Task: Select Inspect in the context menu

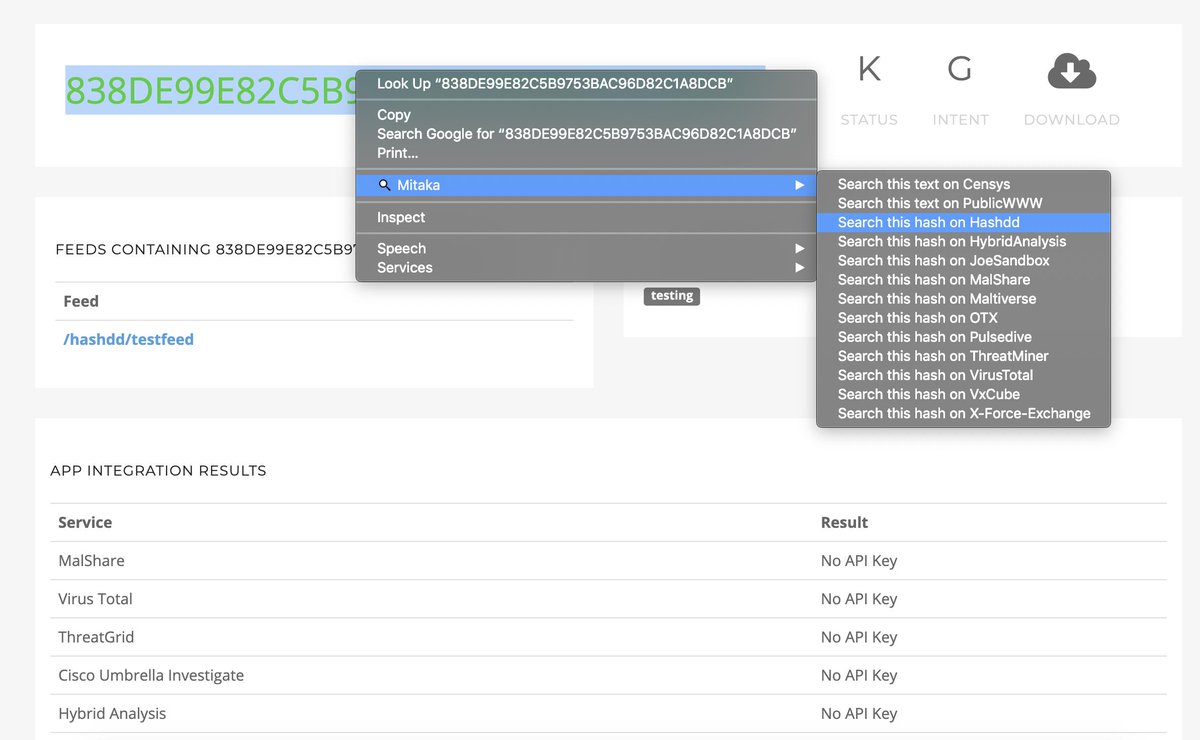Action: (x=586, y=217)
